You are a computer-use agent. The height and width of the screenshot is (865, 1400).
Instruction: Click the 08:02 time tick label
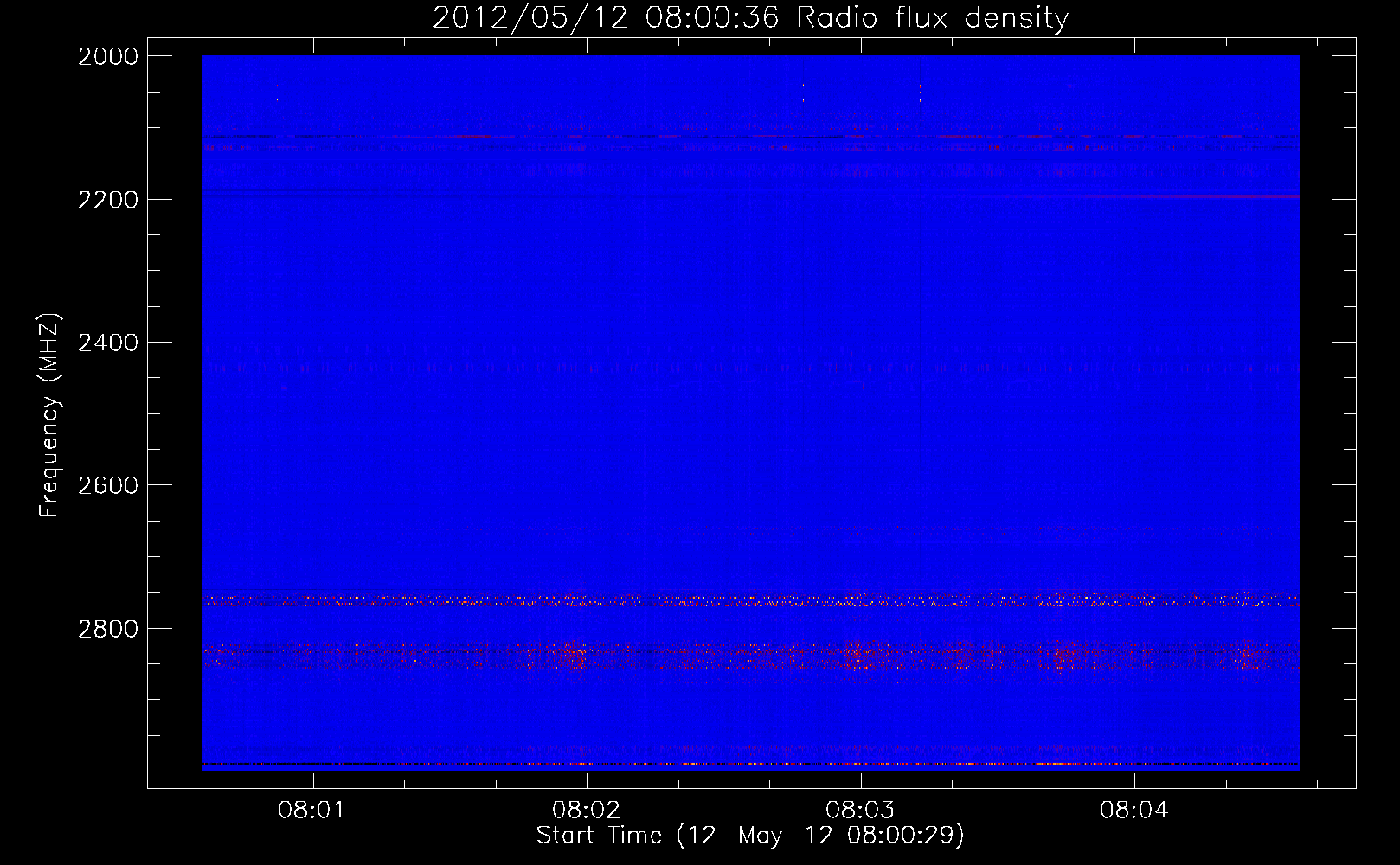coord(586,811)
